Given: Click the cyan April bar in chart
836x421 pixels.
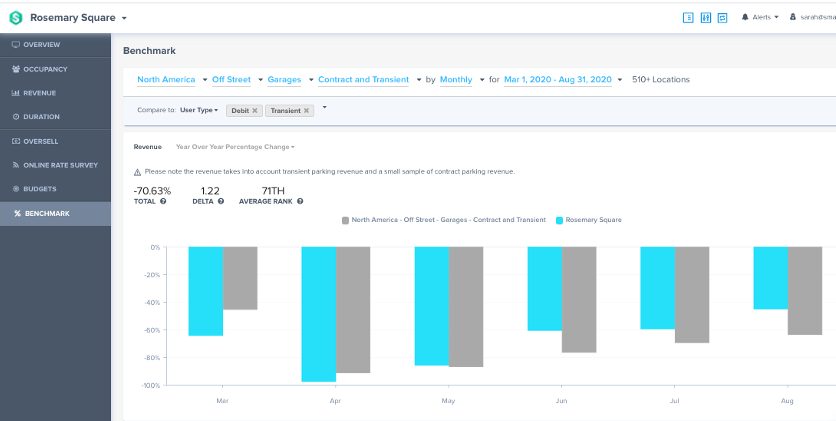Looking at the screenshot, I should 319,313.
